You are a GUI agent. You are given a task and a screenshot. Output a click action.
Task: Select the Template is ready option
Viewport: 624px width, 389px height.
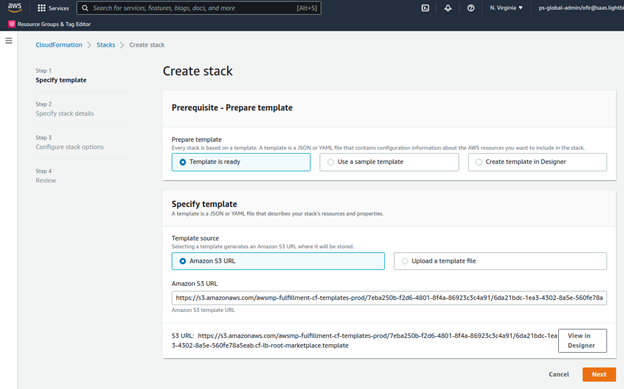[x=241, y=162]
